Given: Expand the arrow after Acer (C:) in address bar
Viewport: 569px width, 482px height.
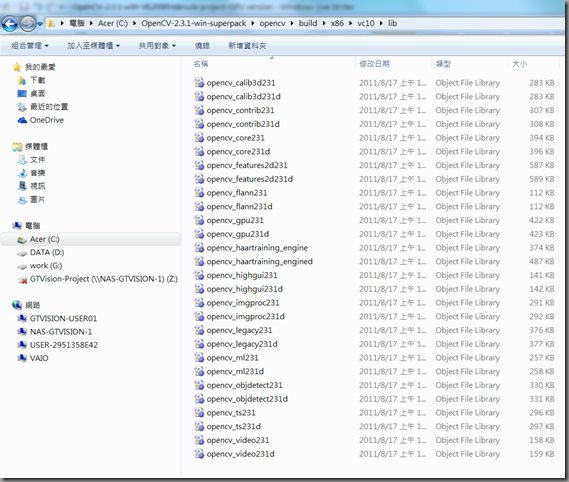Looking at the screenshot, I should pyautogui.click(x=135, y=23).
